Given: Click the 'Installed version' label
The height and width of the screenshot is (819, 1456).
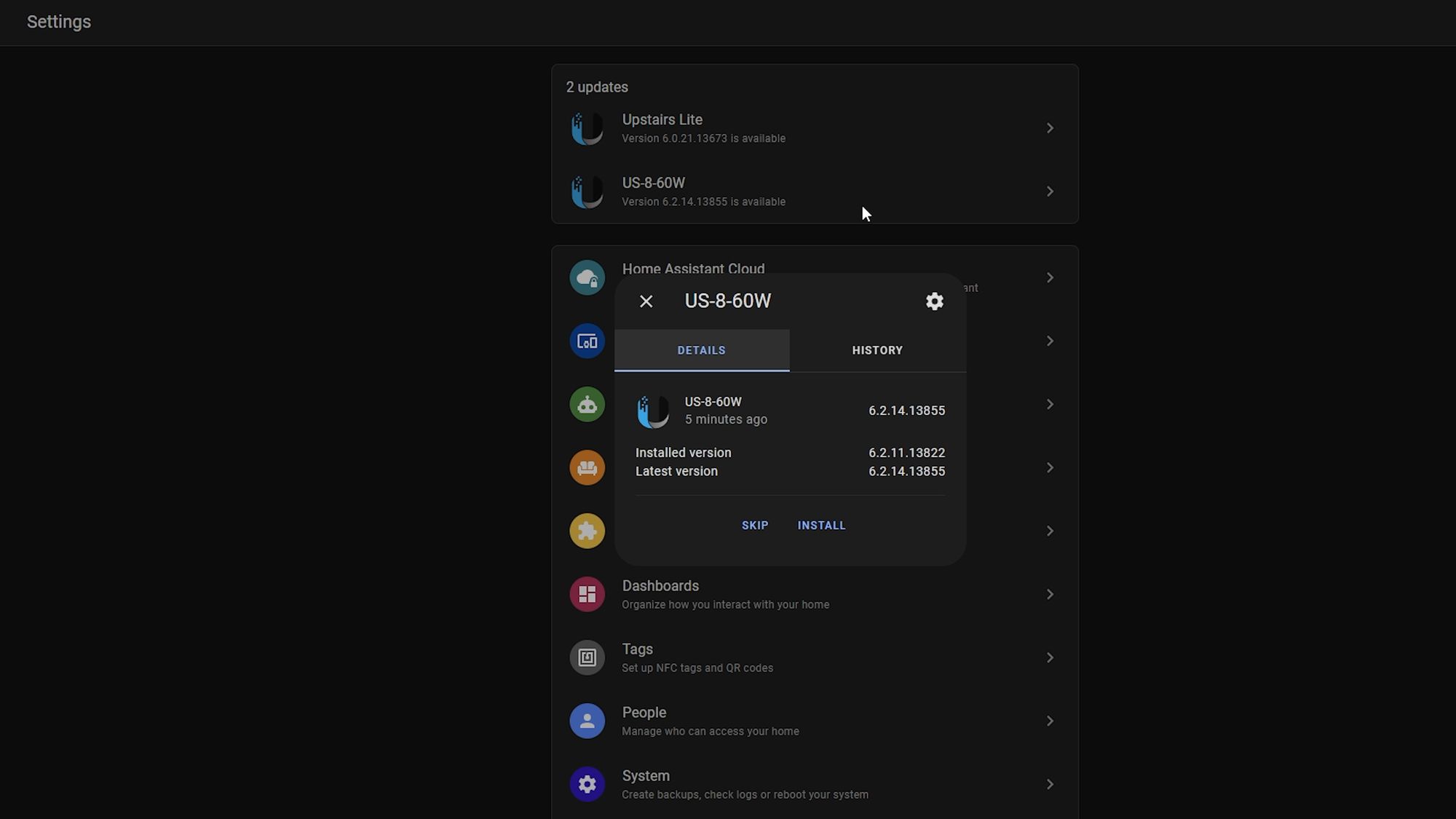Looking at the screenshot, I should tap(684, 453).
